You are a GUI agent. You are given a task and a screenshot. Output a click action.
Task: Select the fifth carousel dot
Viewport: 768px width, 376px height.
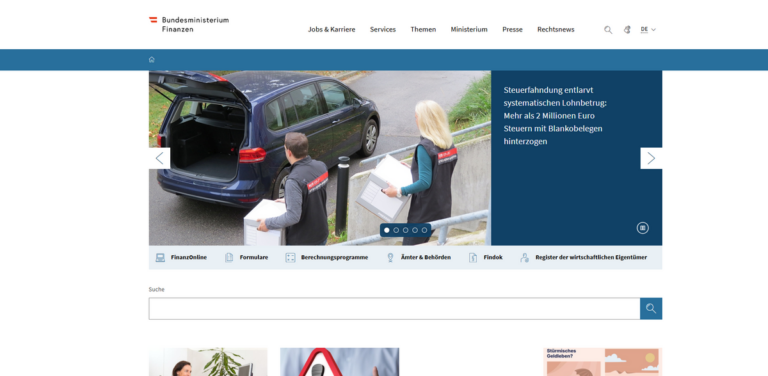coord(424,230)
